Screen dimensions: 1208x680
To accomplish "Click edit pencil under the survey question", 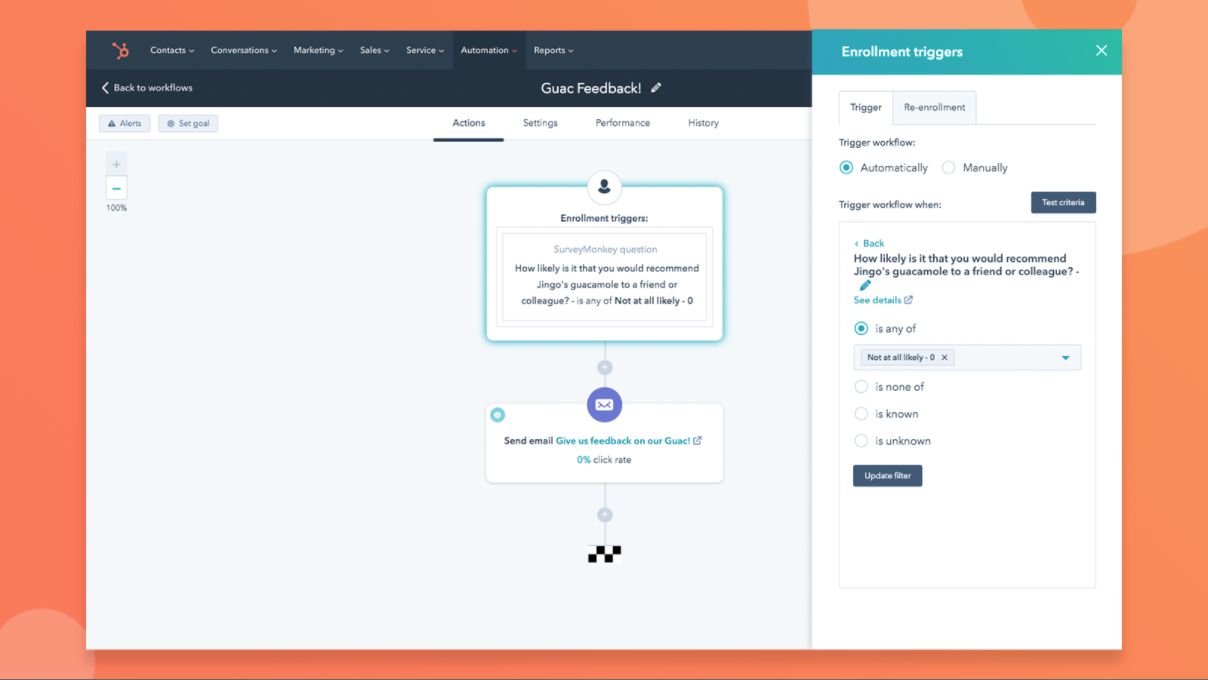I will [865, 285].
